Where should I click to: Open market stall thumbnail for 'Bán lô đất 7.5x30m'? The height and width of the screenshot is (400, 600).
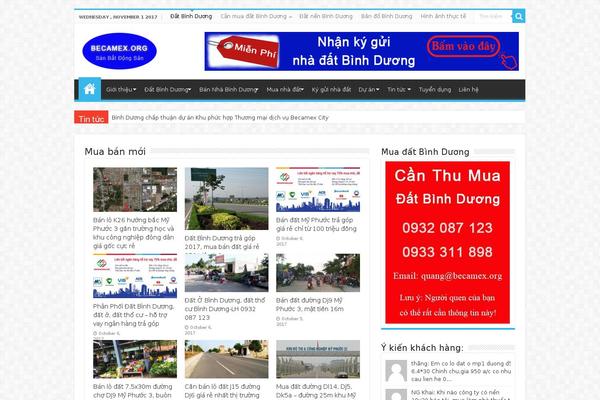(135, 359)
